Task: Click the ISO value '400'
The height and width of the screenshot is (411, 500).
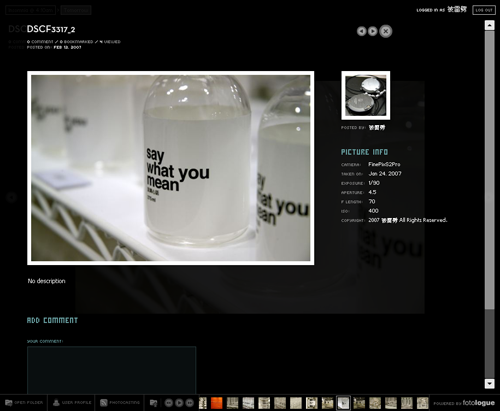Action: point(373,211)
